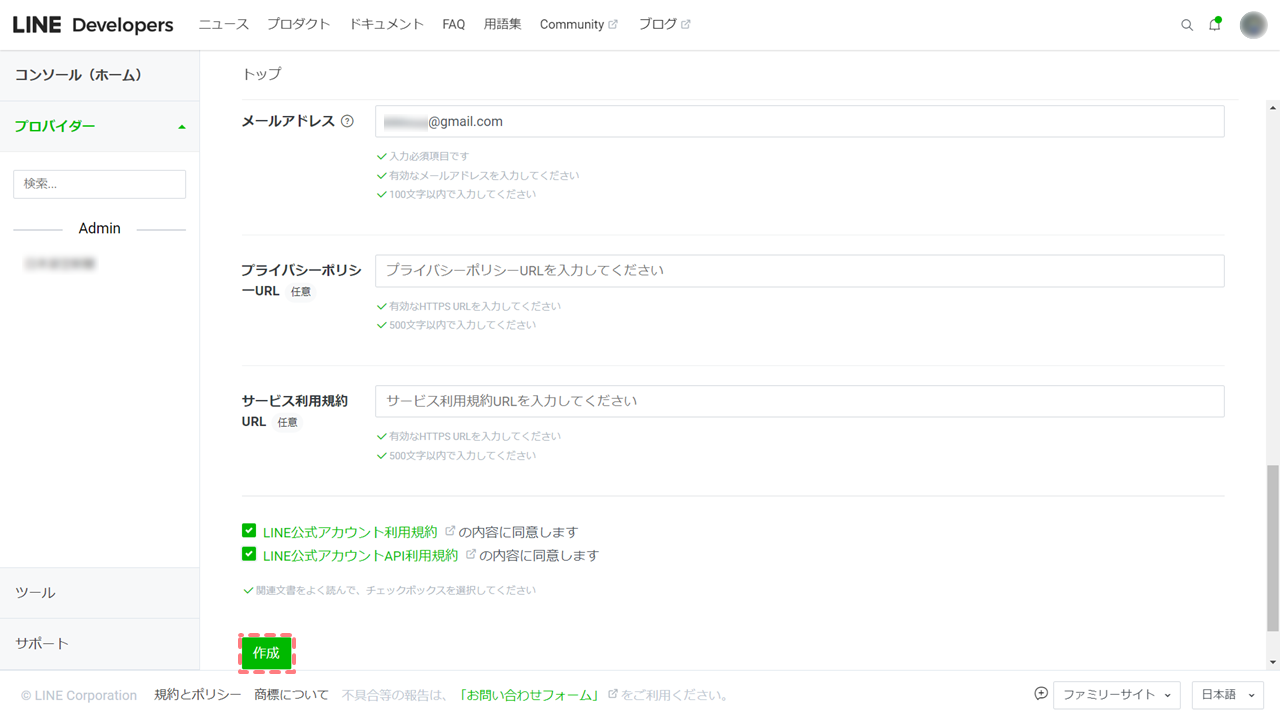Click the email address help icon

(x=347, y=121)
